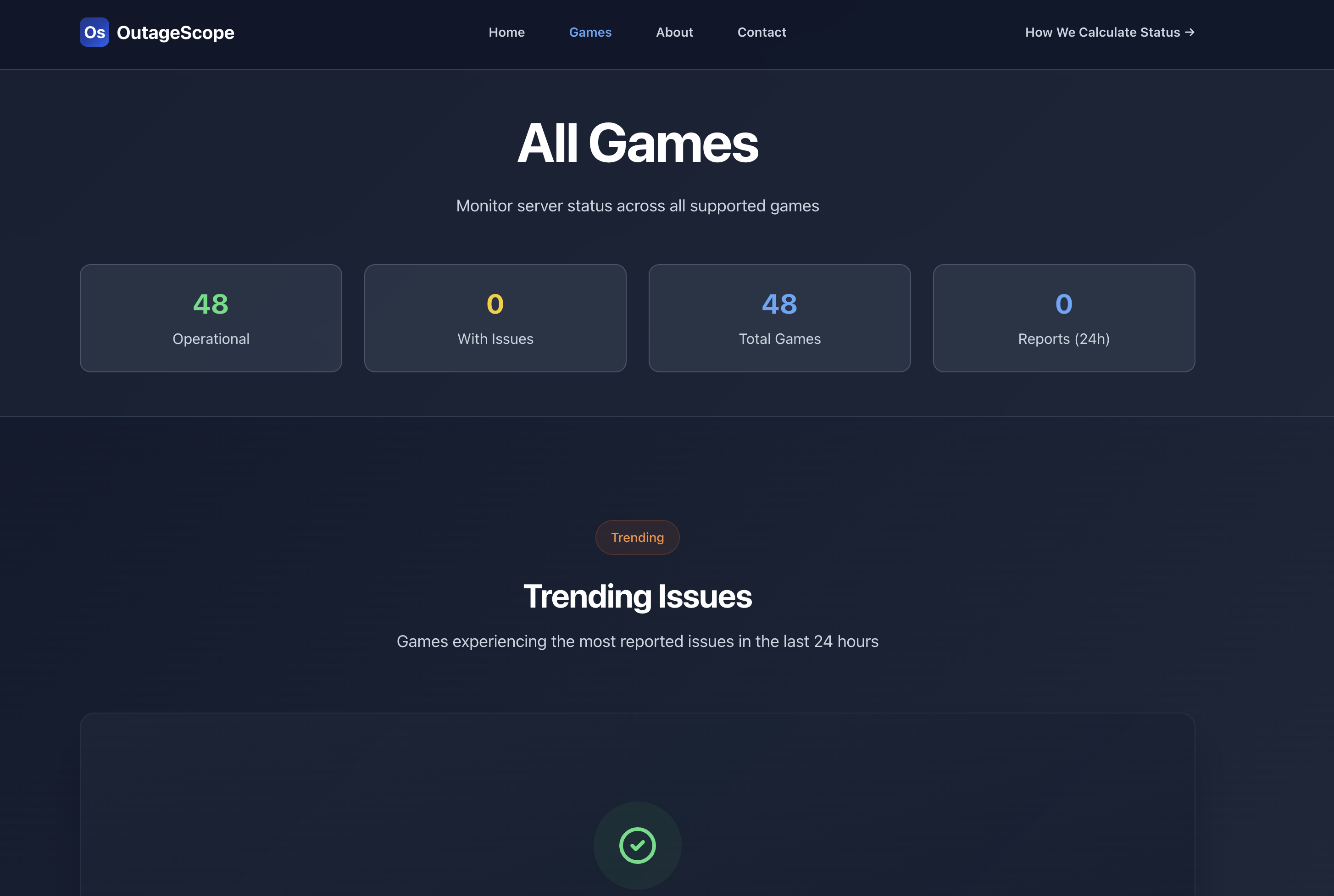Select the Games nav item
This screenshot has width=1334, height=896.
(590, 33)
